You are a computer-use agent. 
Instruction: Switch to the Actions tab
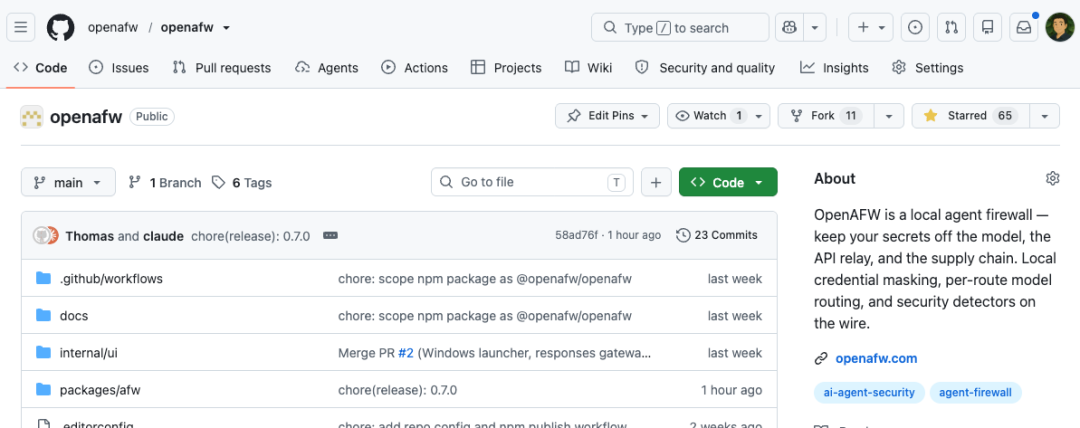click(x=415, y=68)
